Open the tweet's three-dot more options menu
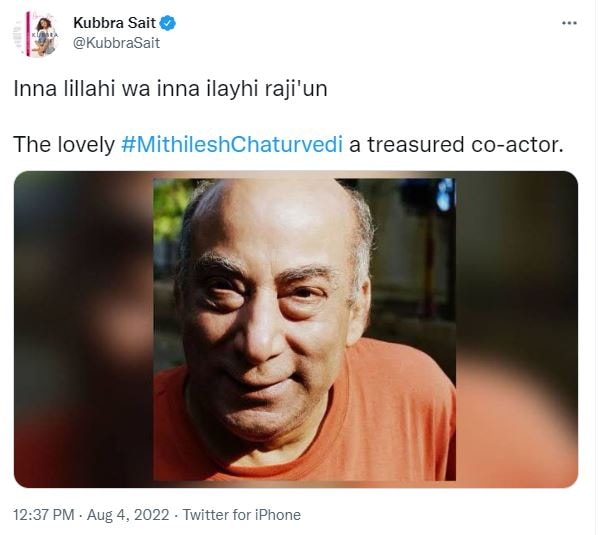The height and width of the screenshot is (535, 599). [x=569, y=23]
